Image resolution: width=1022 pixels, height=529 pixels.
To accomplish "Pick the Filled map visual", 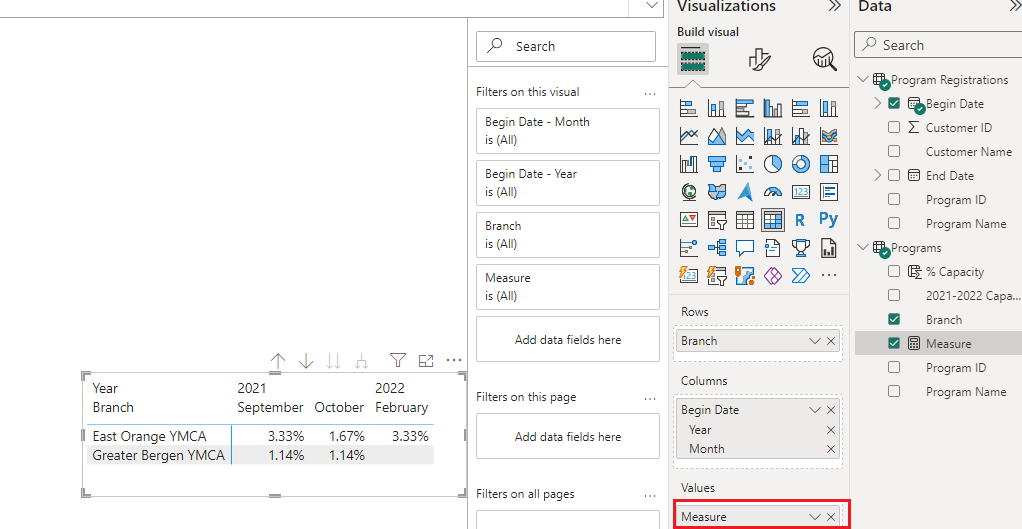I will tap(717, 192).
